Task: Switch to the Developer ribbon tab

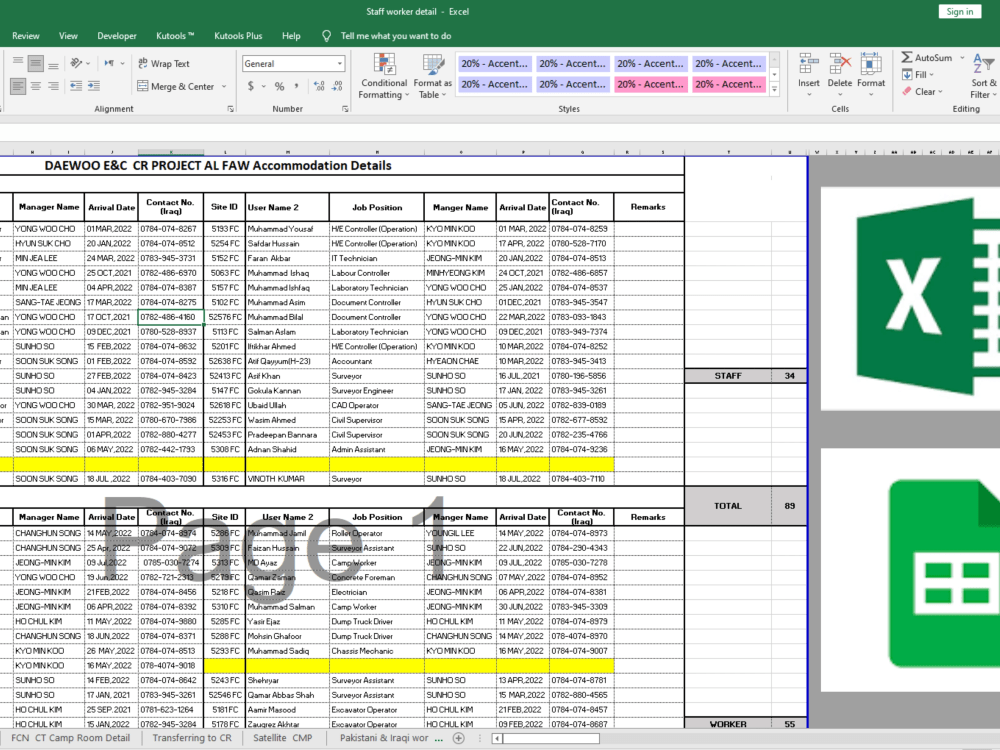Action: tap(116, 34)
